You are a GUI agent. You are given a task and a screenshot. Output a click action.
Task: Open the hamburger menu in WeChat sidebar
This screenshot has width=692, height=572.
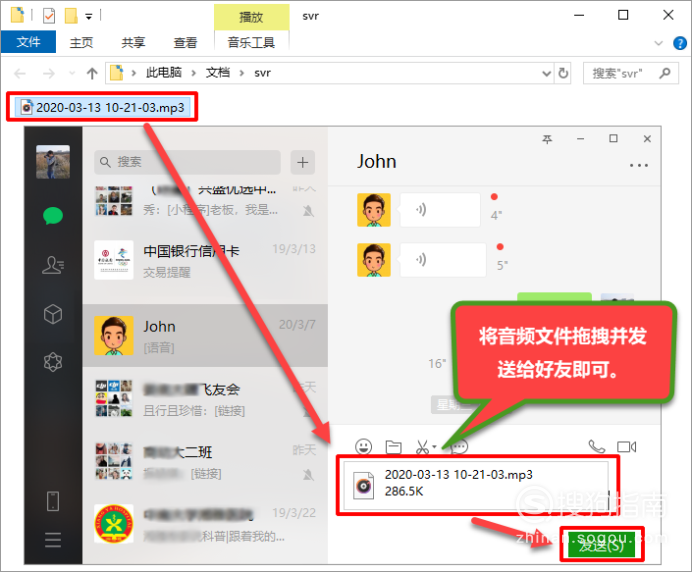[53, 540]
